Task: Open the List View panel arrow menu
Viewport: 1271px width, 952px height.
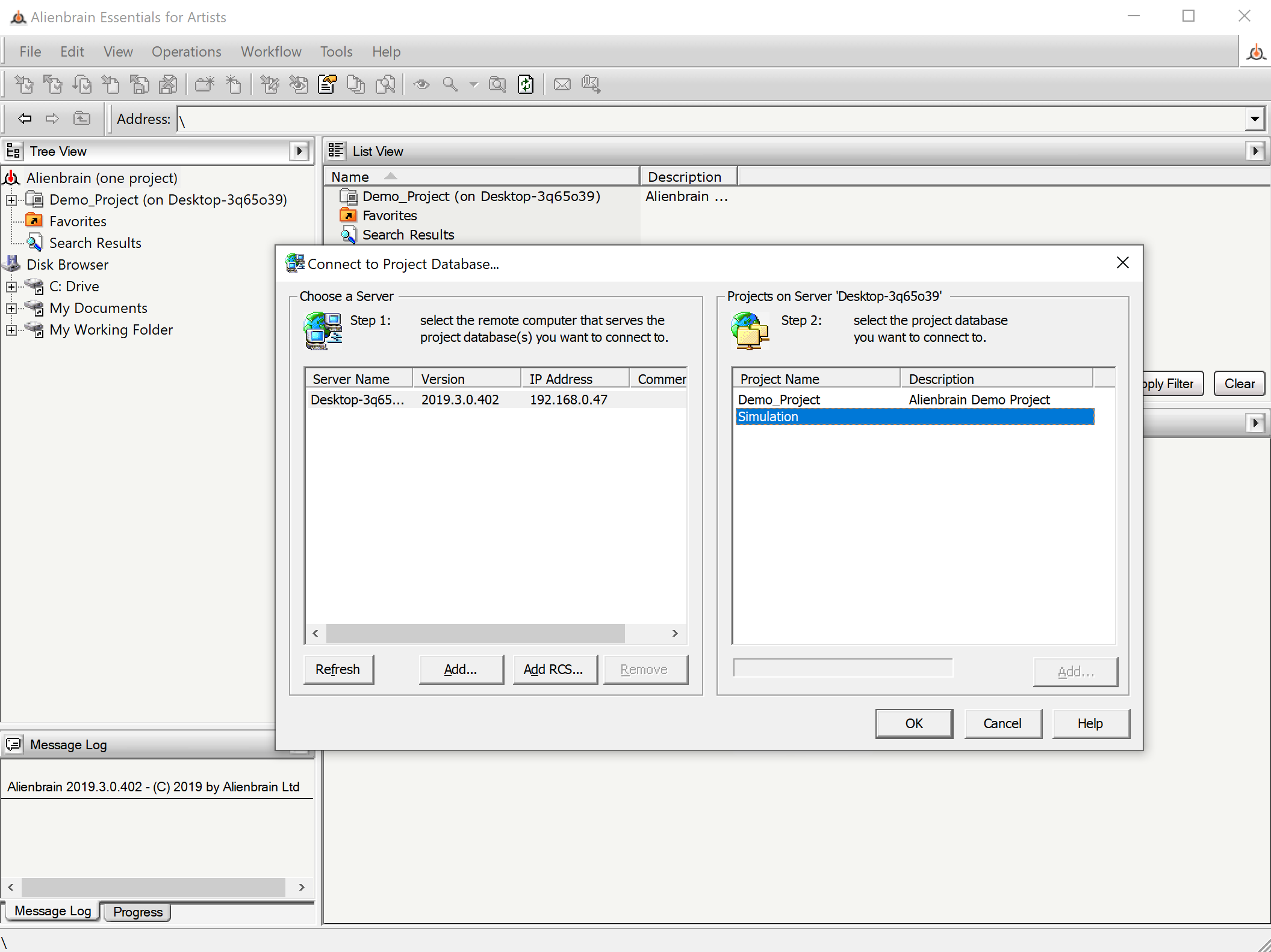Action: 1255,151
